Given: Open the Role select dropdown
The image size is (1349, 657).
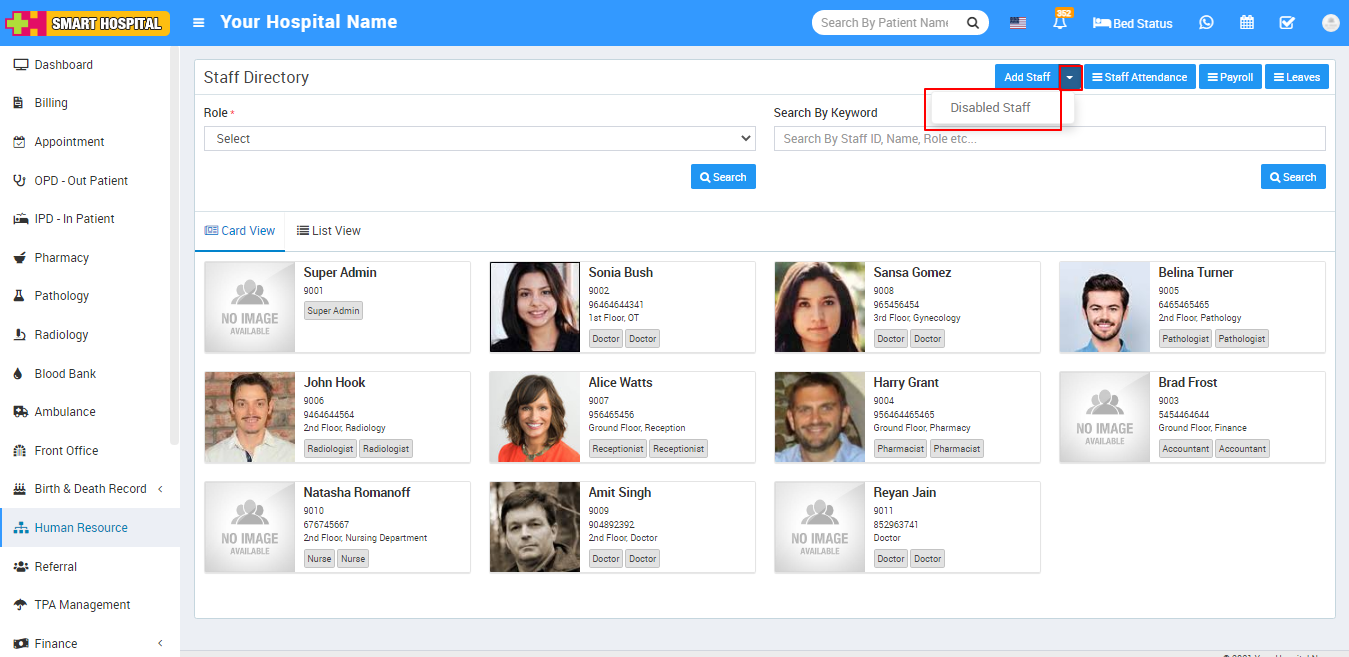Looking at the screenshot, I should click(x=479, y=139).
